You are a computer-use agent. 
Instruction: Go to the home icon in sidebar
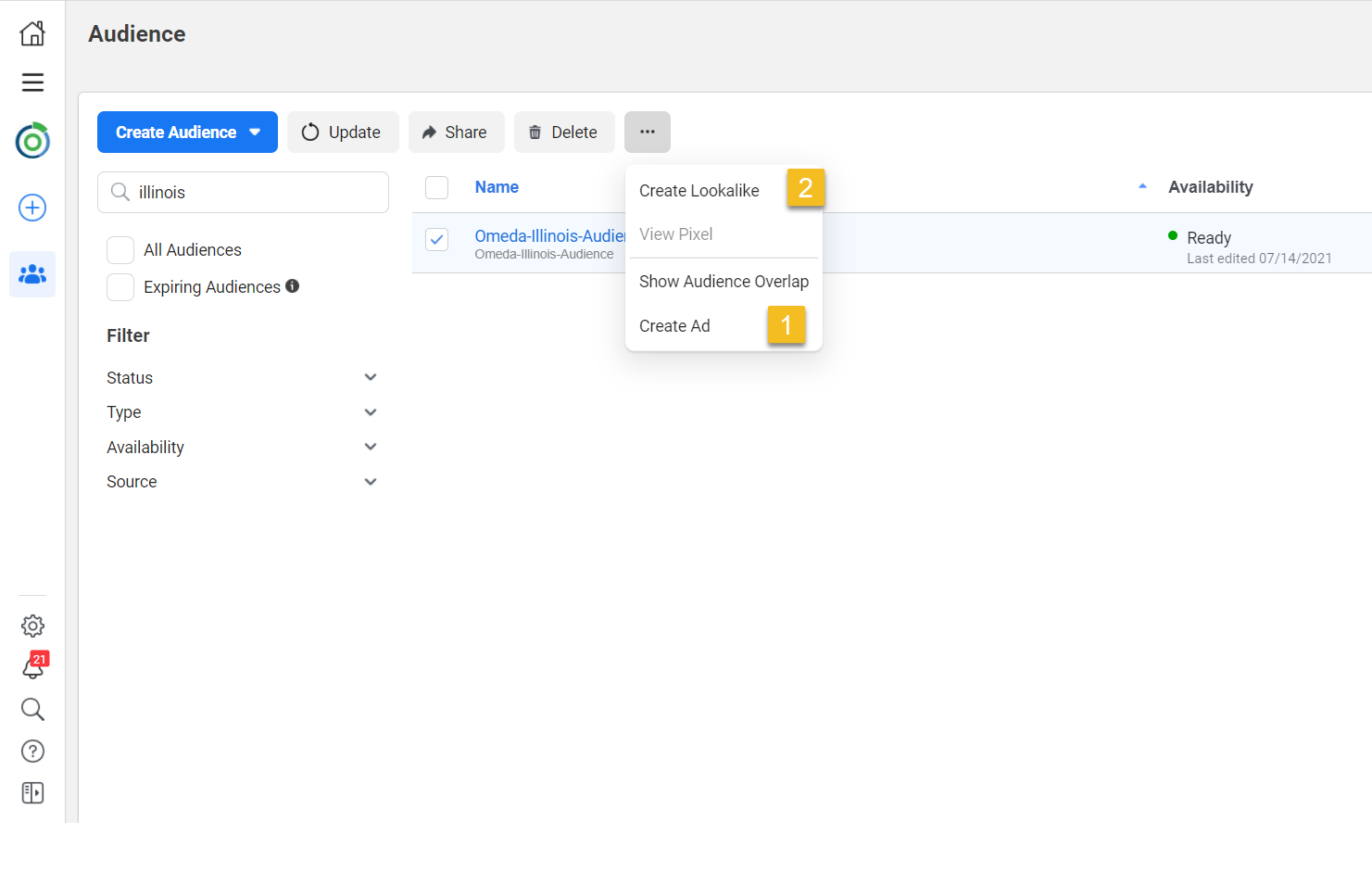32,33
